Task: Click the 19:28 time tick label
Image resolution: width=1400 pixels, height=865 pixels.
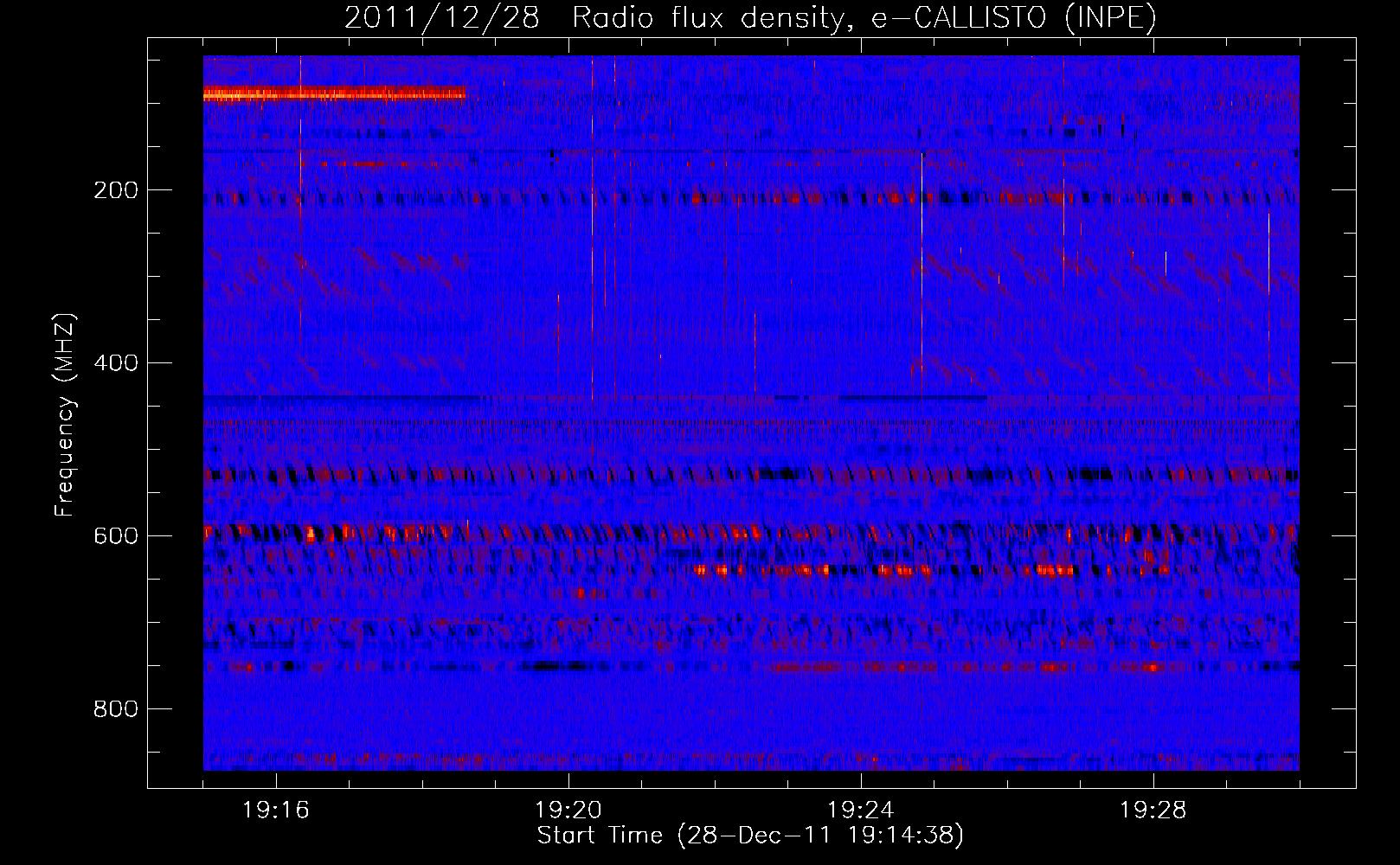Action: click(1153, 811)
